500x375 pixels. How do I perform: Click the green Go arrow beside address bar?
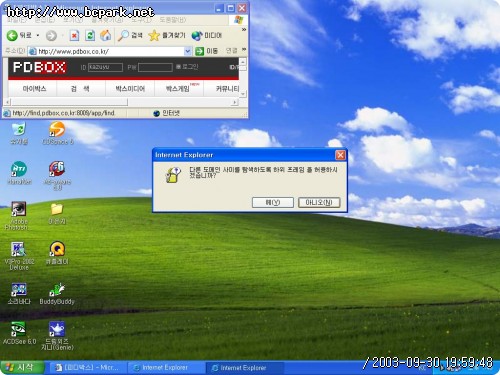point(199,51)
